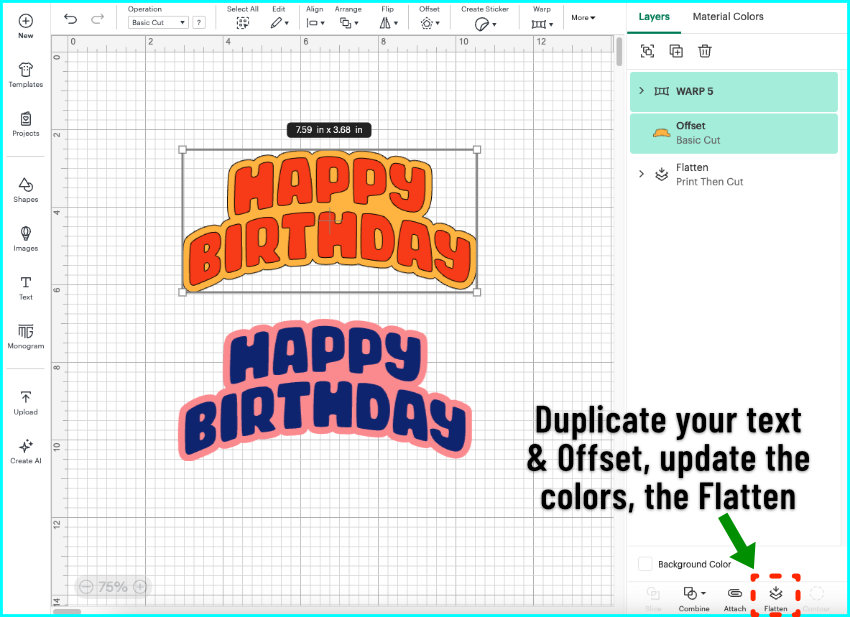The width and height of the screenshot is (850, 617).
Task: Click the 75% zoom level
Action: [x=113, y=587]
